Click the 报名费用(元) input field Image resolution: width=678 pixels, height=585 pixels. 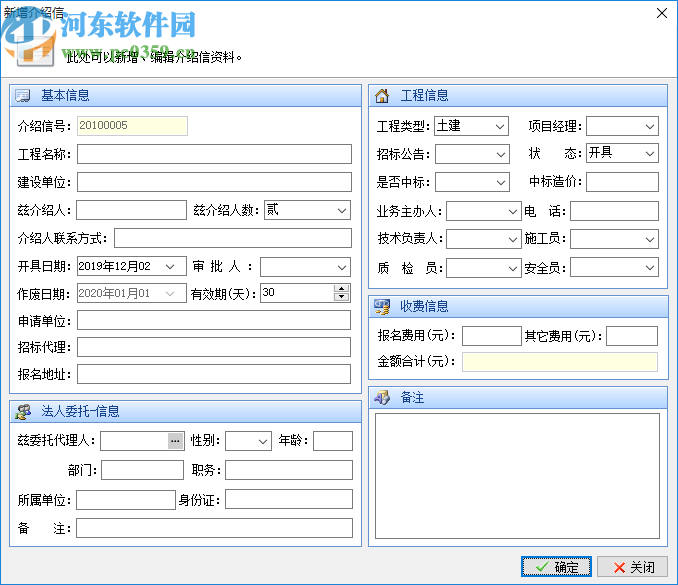(x=492, y=336)
